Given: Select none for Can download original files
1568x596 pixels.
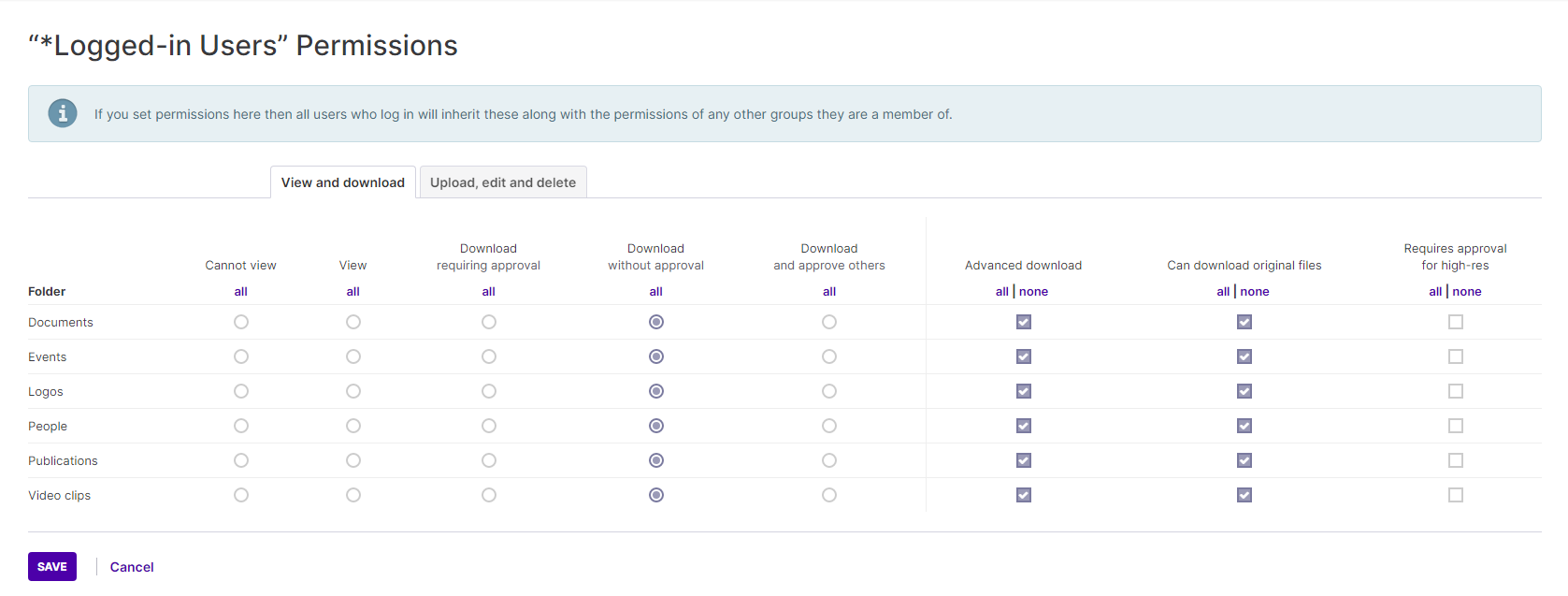Looking at the screenshot, I should [x=1255, y=292].
